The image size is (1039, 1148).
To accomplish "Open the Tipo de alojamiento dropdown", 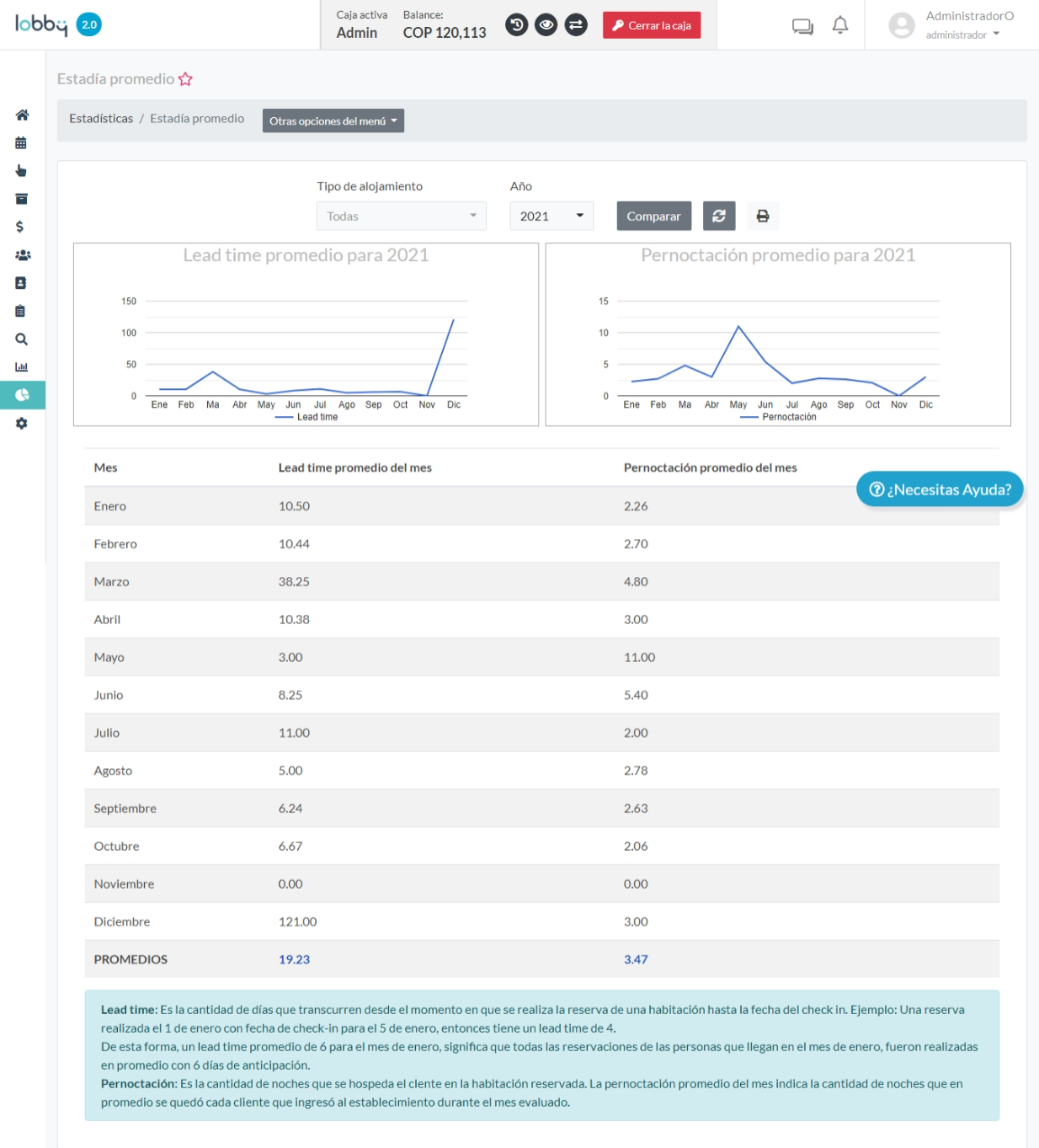I will (x=402, y=216).
